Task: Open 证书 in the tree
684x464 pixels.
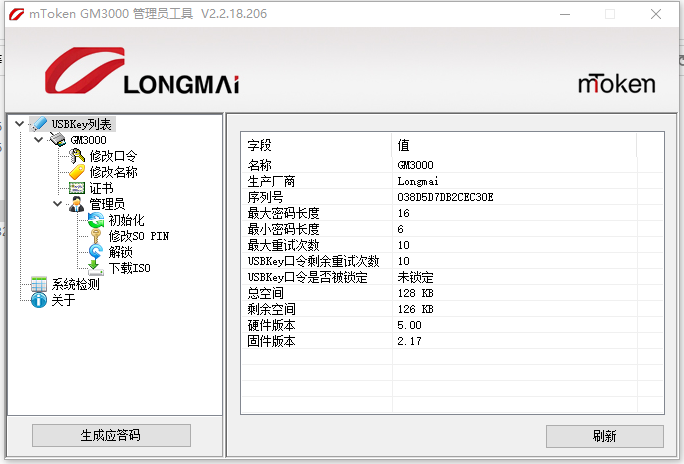Action: tap(102, 188)
